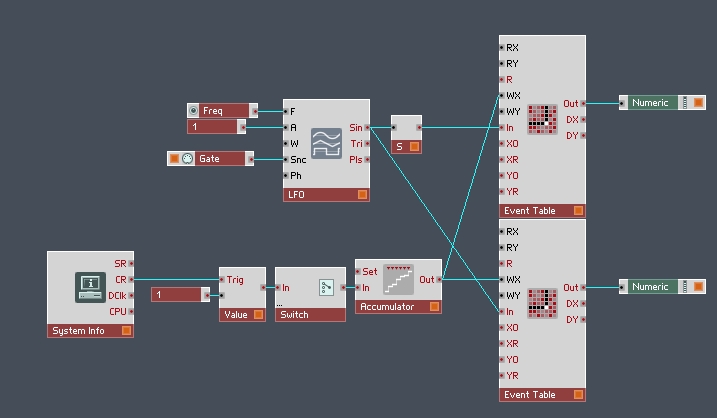The image size is (717, 418).
Task: Toggle the lower Event Table orange lamp
Action: click(x=578, y=394)
